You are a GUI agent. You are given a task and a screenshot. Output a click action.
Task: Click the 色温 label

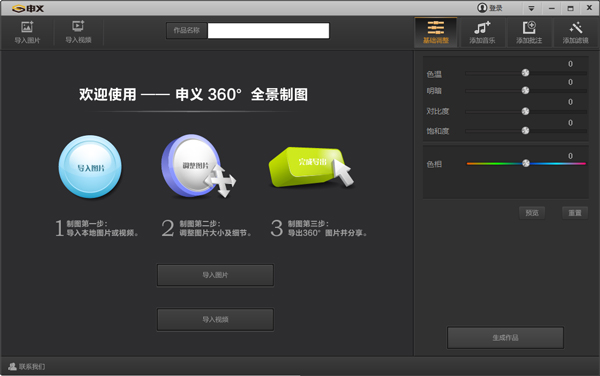click(x=434, y=74)
